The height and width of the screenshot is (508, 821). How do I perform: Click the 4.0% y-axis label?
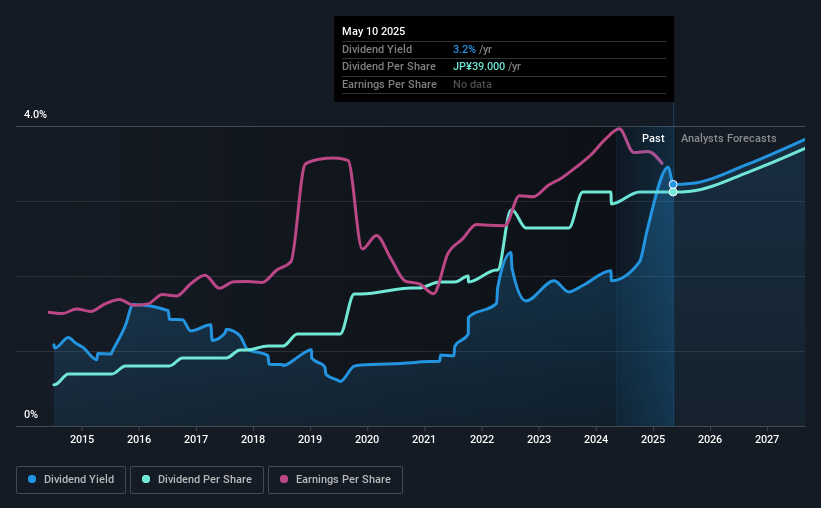coord(36,115)
